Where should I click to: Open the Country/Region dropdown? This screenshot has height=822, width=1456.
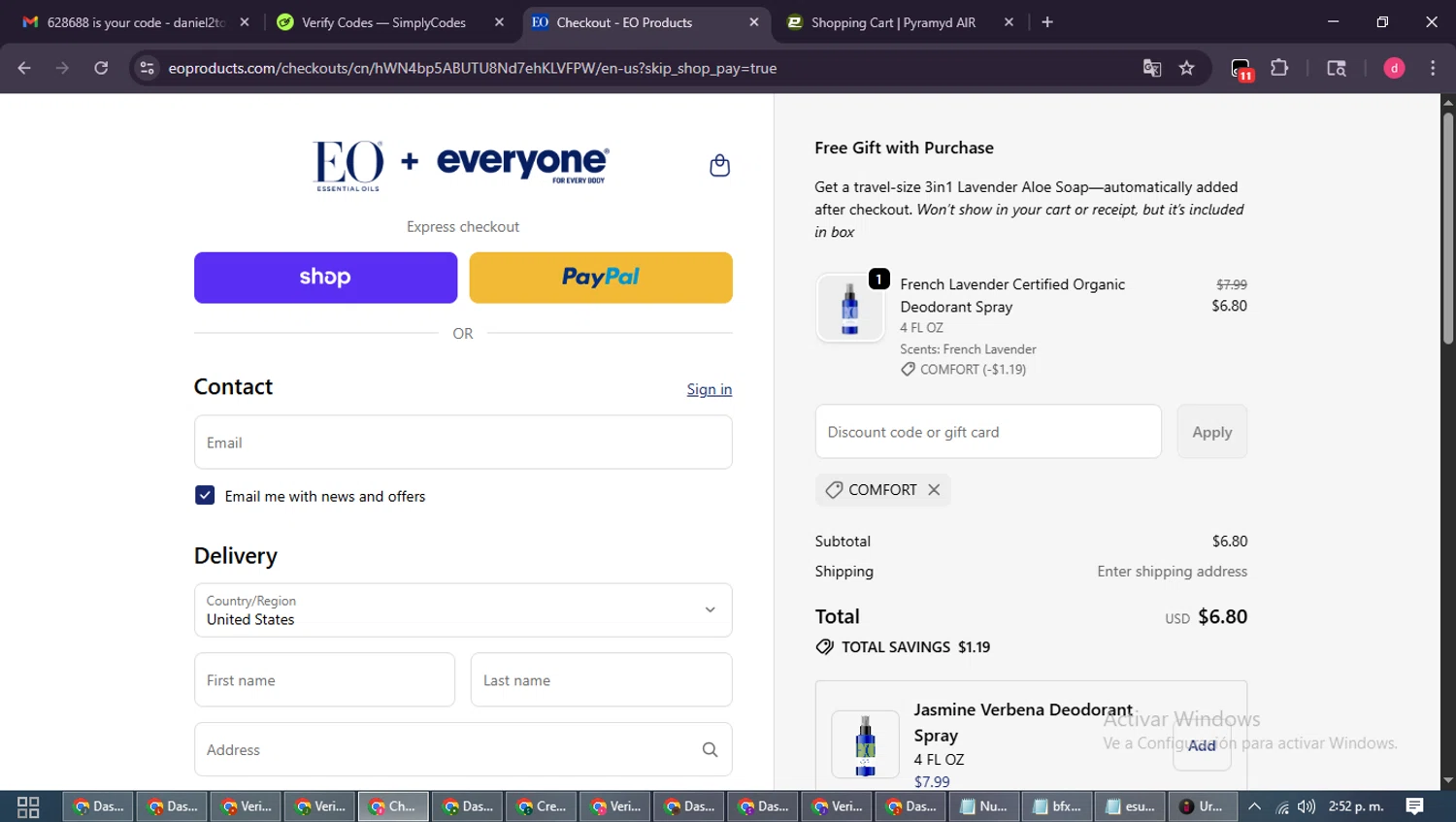click(x=463, y=610)
